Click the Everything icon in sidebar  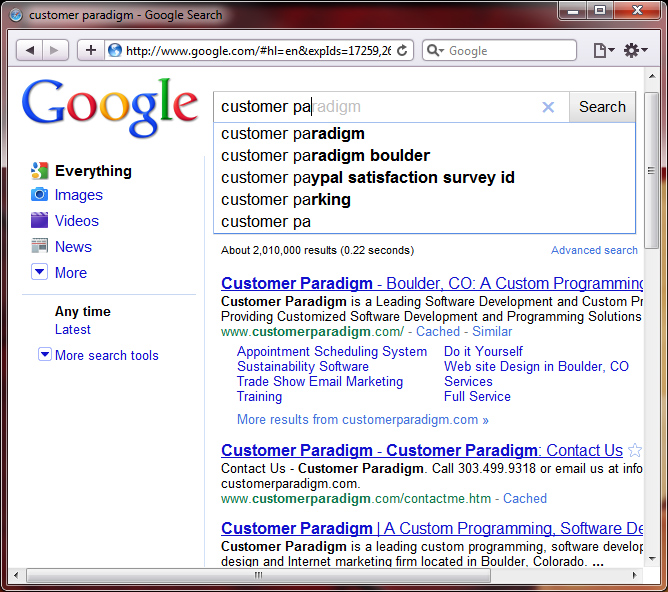(x=39, y=171)
